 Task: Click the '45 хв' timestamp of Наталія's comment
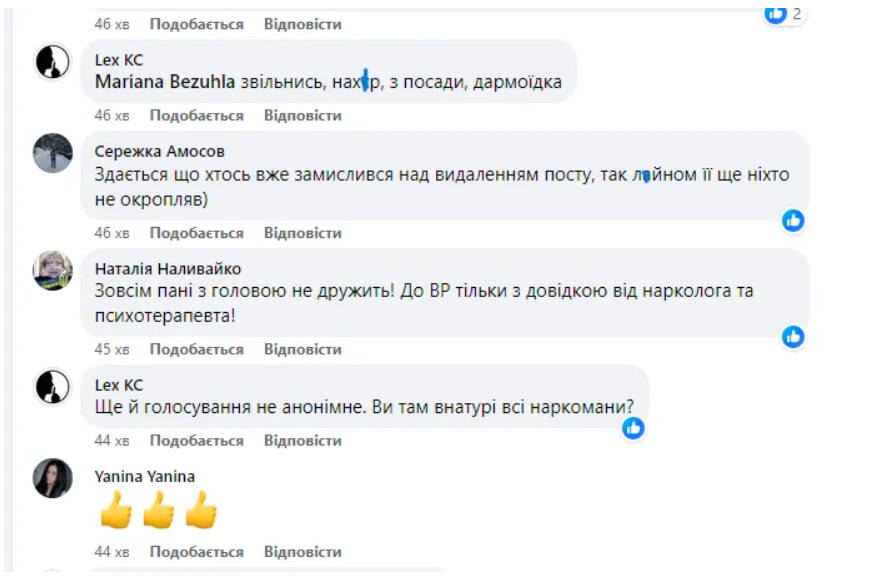click(x=112, y=350)
